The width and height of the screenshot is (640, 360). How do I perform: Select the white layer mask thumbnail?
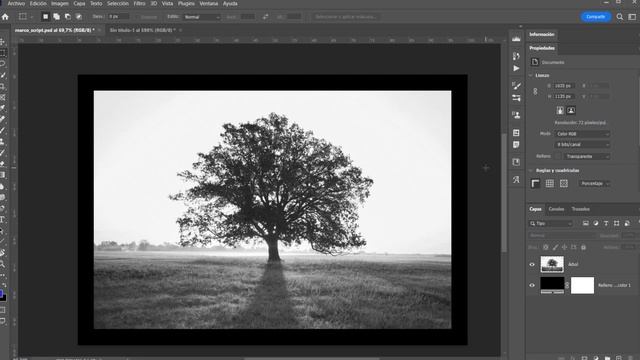[x=582, y=285]
